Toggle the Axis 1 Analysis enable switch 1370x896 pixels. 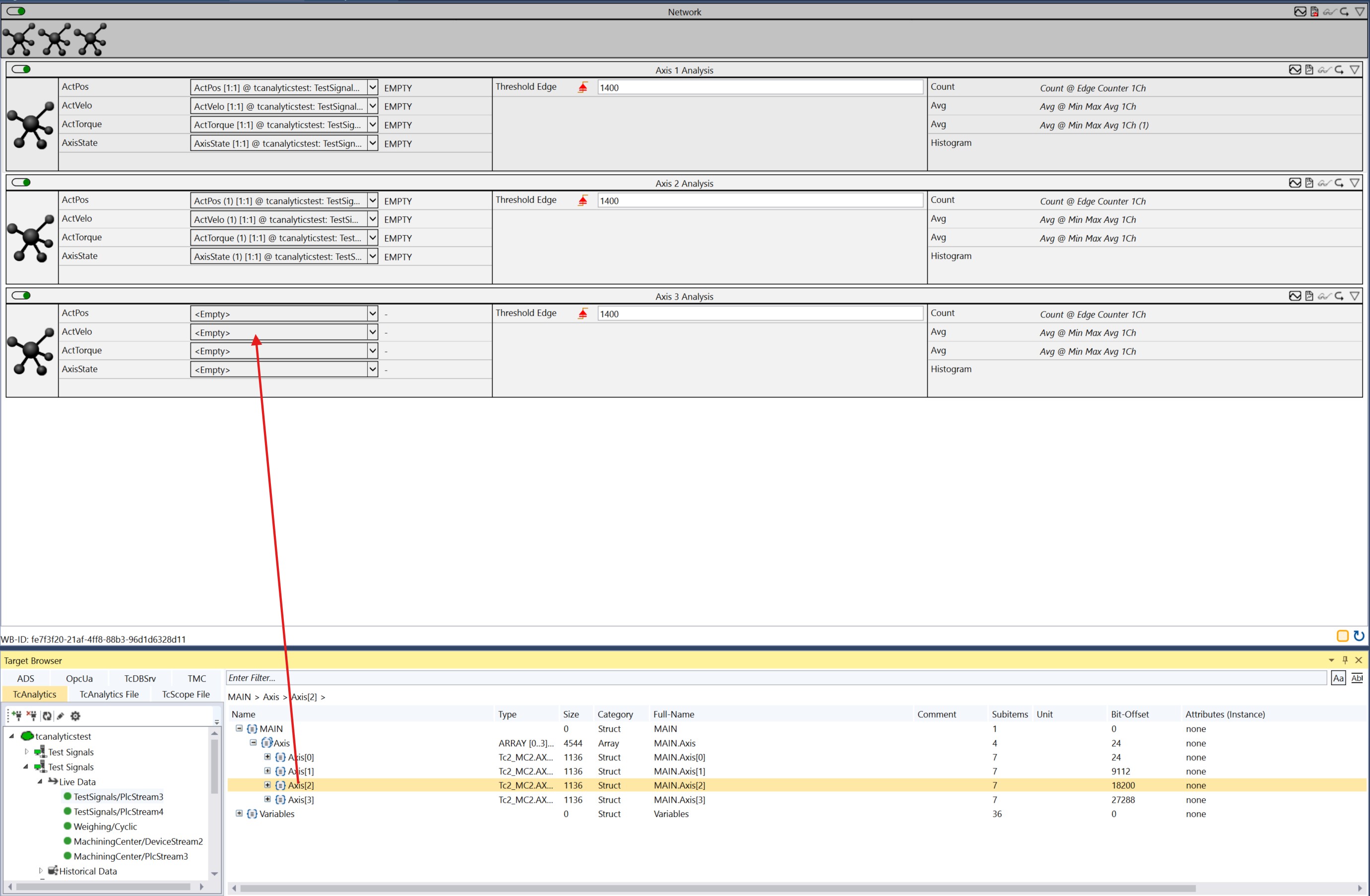(x=21, y=69)
